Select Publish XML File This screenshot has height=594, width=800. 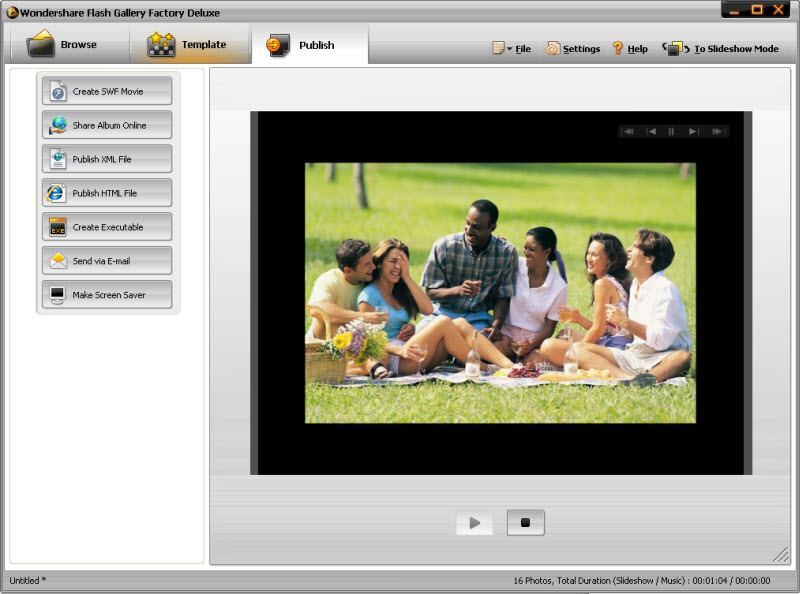[x=106, y=159]
